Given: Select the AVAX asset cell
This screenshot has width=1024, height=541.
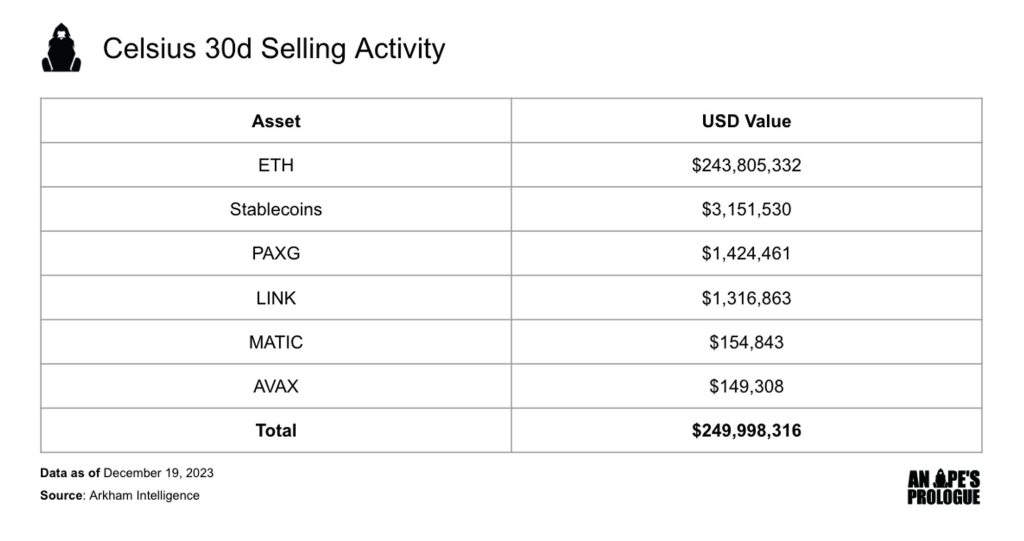Looking at the screenshot, I should (276, 386).
